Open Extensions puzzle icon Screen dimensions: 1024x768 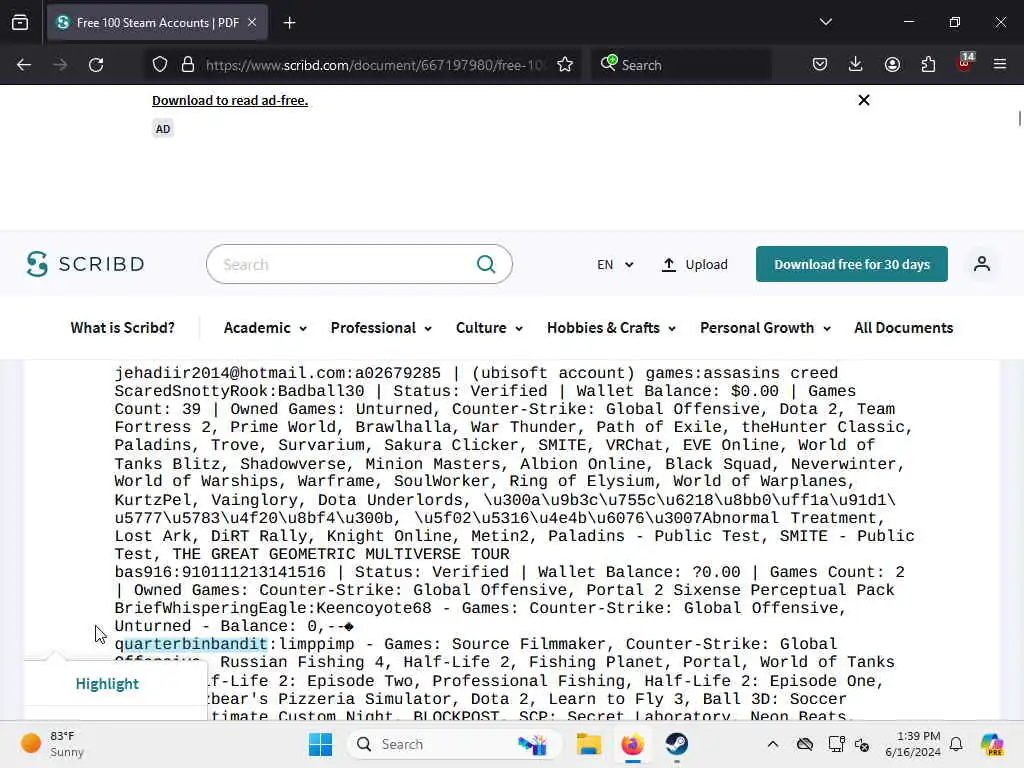point(928,64)
